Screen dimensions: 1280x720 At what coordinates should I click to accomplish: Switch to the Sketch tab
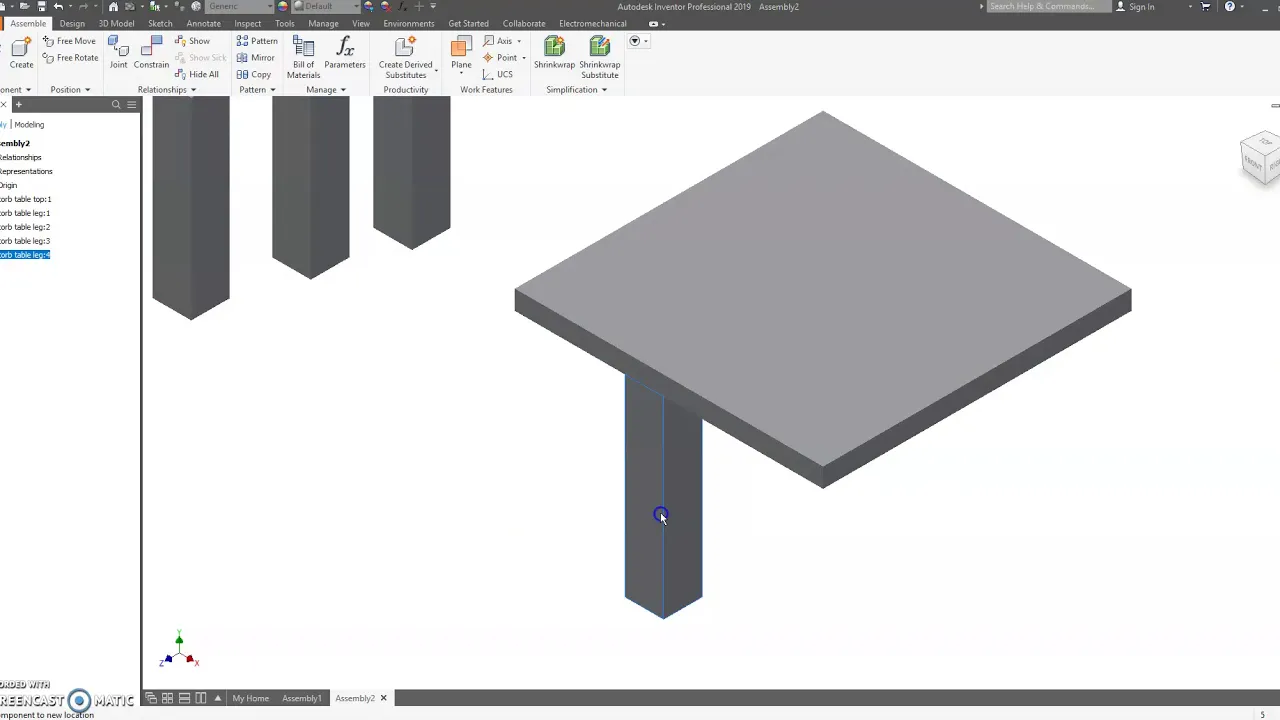click(160, 23)
